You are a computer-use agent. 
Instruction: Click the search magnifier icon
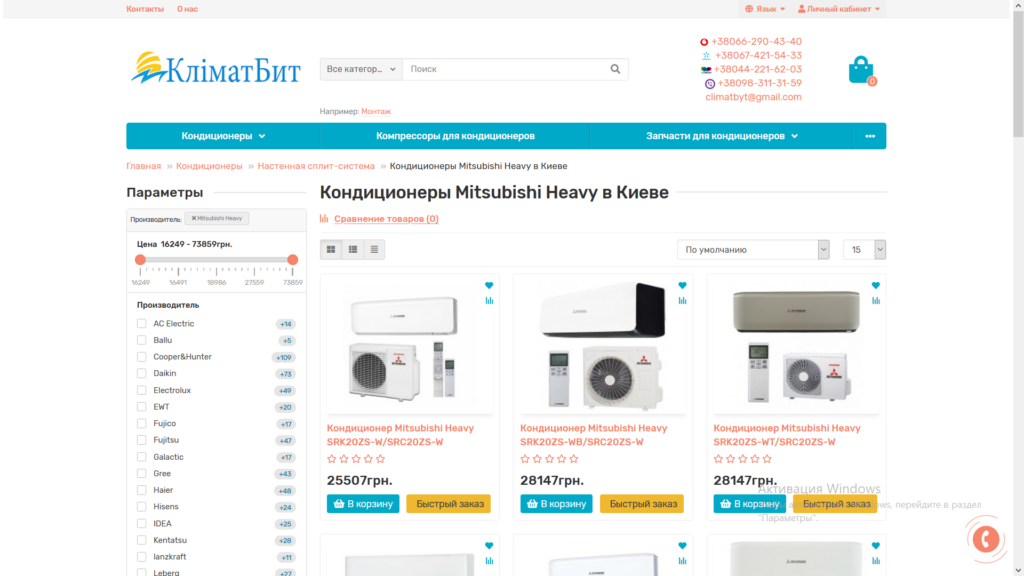[615, 69]
